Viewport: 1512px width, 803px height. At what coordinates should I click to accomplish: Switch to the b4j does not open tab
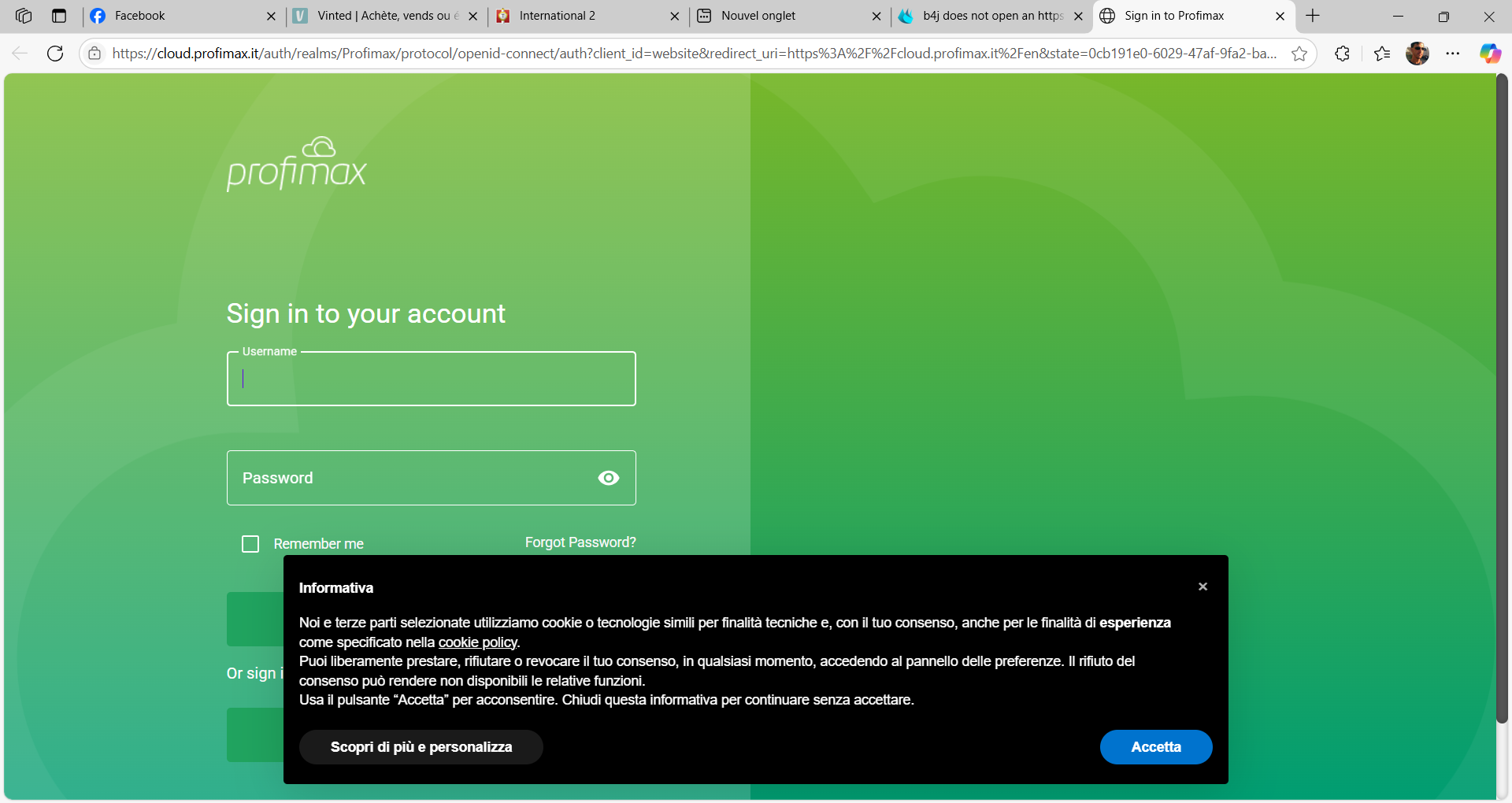pos(990,16)
